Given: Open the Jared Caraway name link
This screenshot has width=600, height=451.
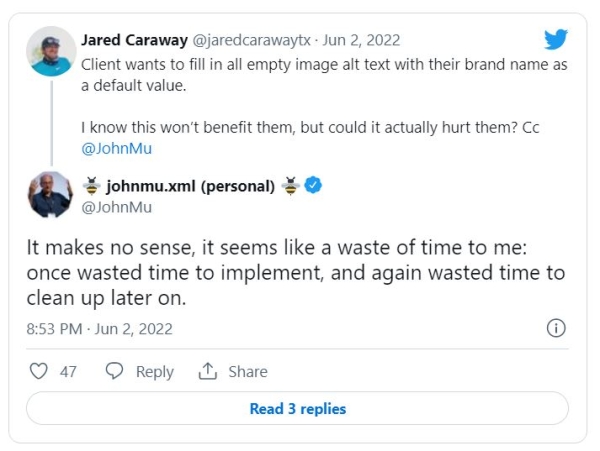Looking at the screenshot, I should pos(135,40).
